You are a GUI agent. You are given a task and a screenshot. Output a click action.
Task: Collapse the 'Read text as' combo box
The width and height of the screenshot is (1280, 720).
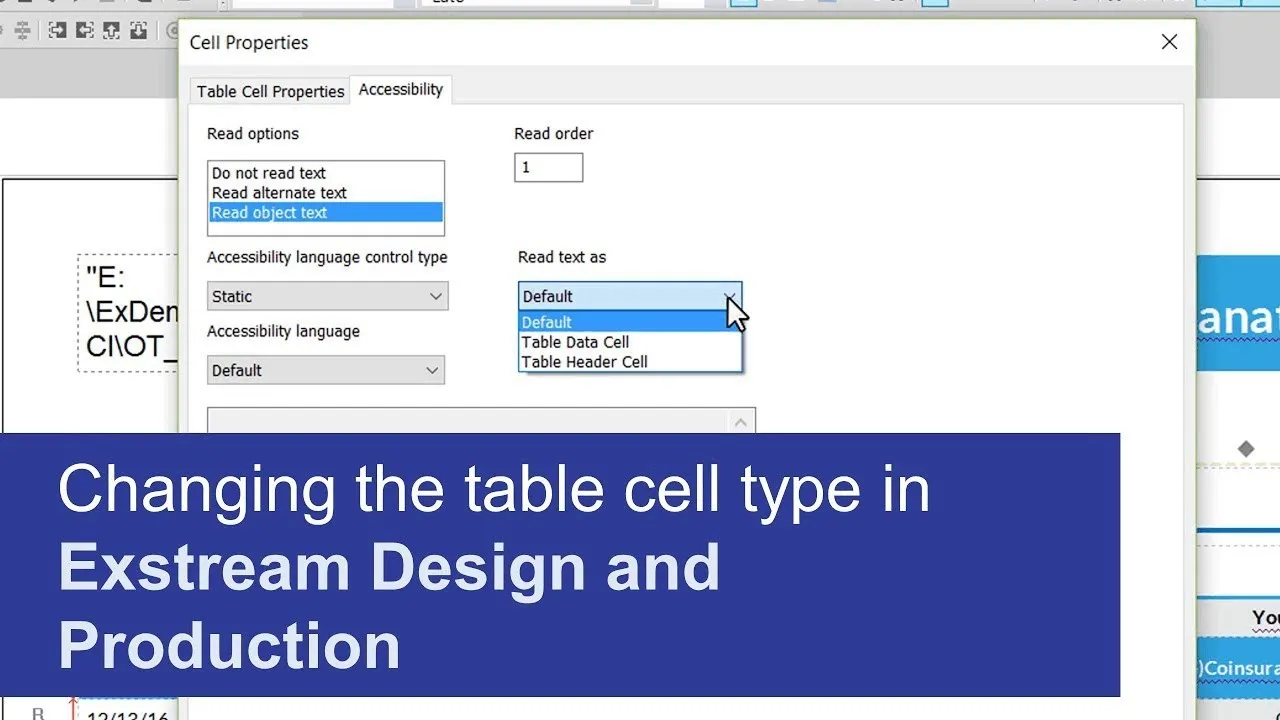coord(630,296)
